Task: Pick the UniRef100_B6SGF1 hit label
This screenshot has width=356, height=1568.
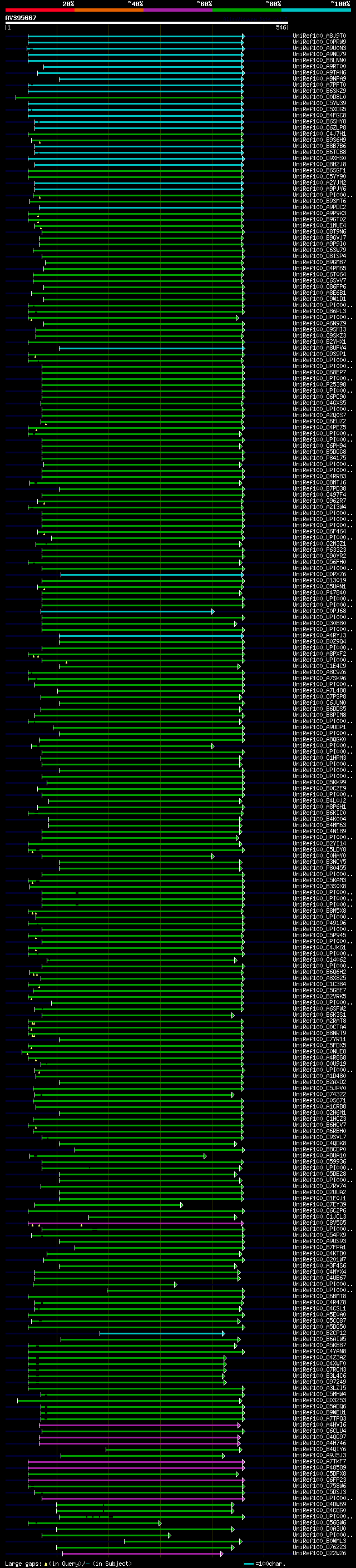Action: click(319, 170)
